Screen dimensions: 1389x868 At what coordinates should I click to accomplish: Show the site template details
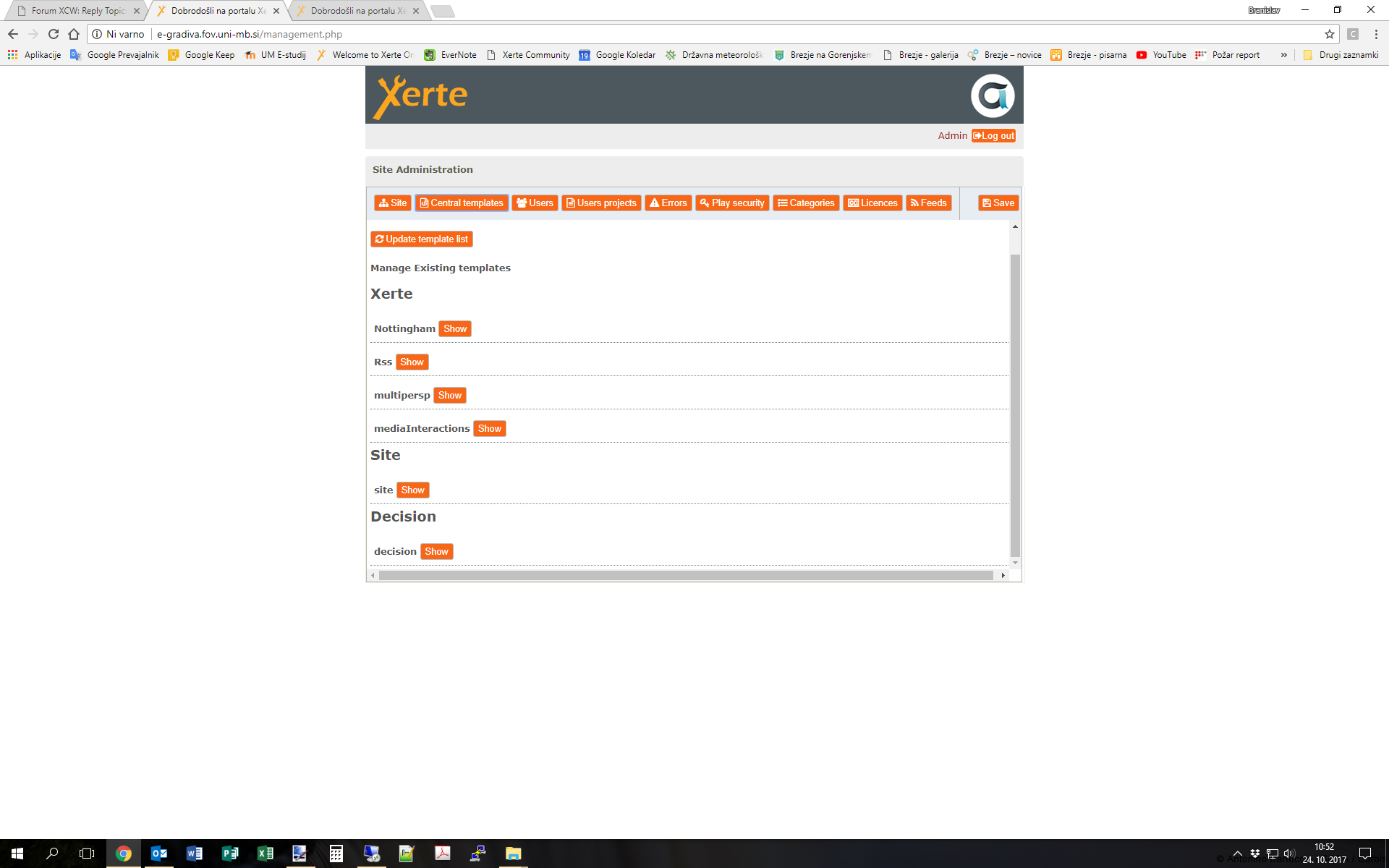[x=413, y=490]
